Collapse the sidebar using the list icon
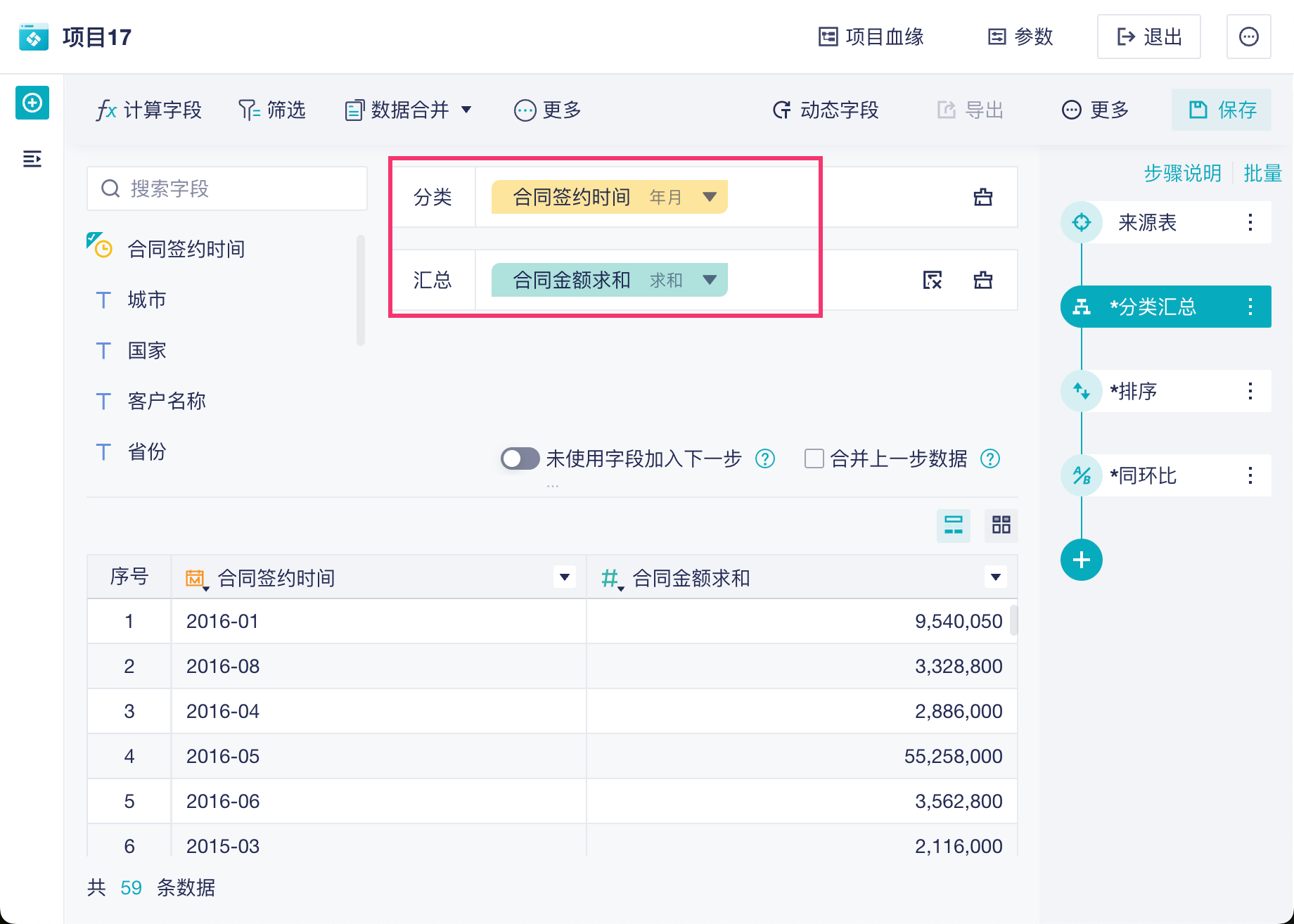The image size is (1294, 924). tap(32, 159)
